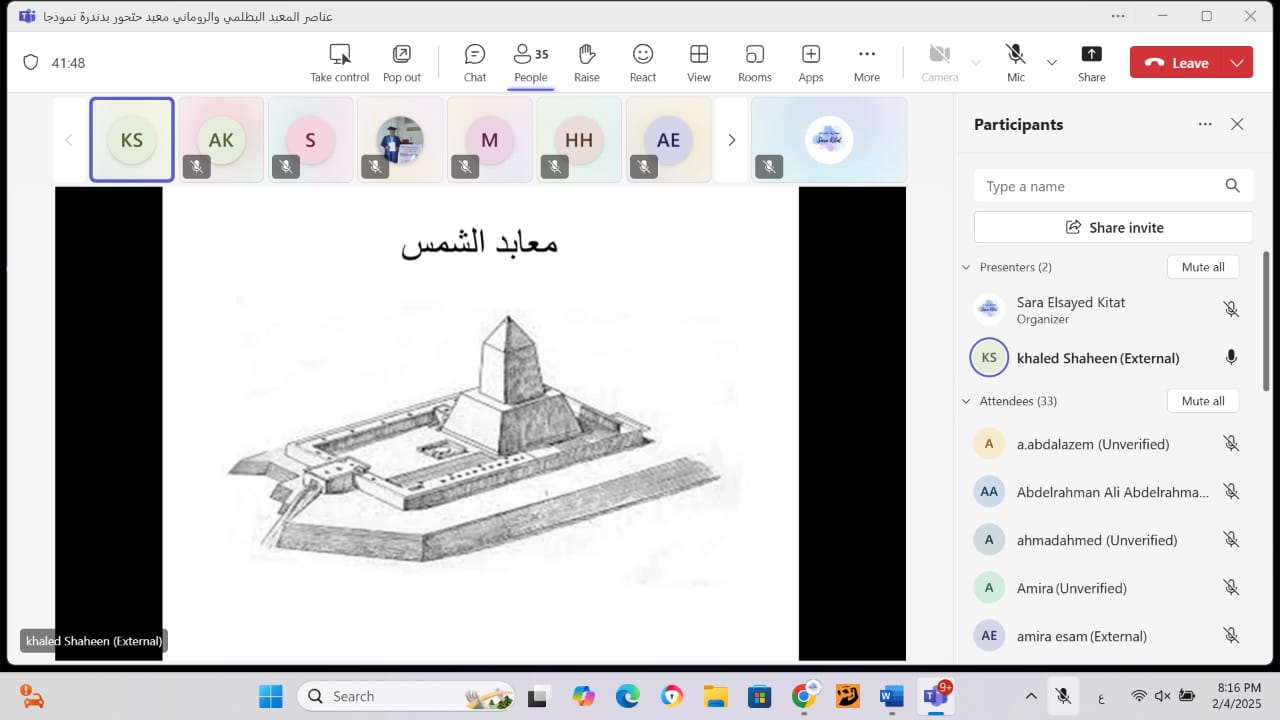Click Sara Elsayed Kitat's muted mic icon
The height and width of the screenshot is (720, 1280).
(1231, 310)
